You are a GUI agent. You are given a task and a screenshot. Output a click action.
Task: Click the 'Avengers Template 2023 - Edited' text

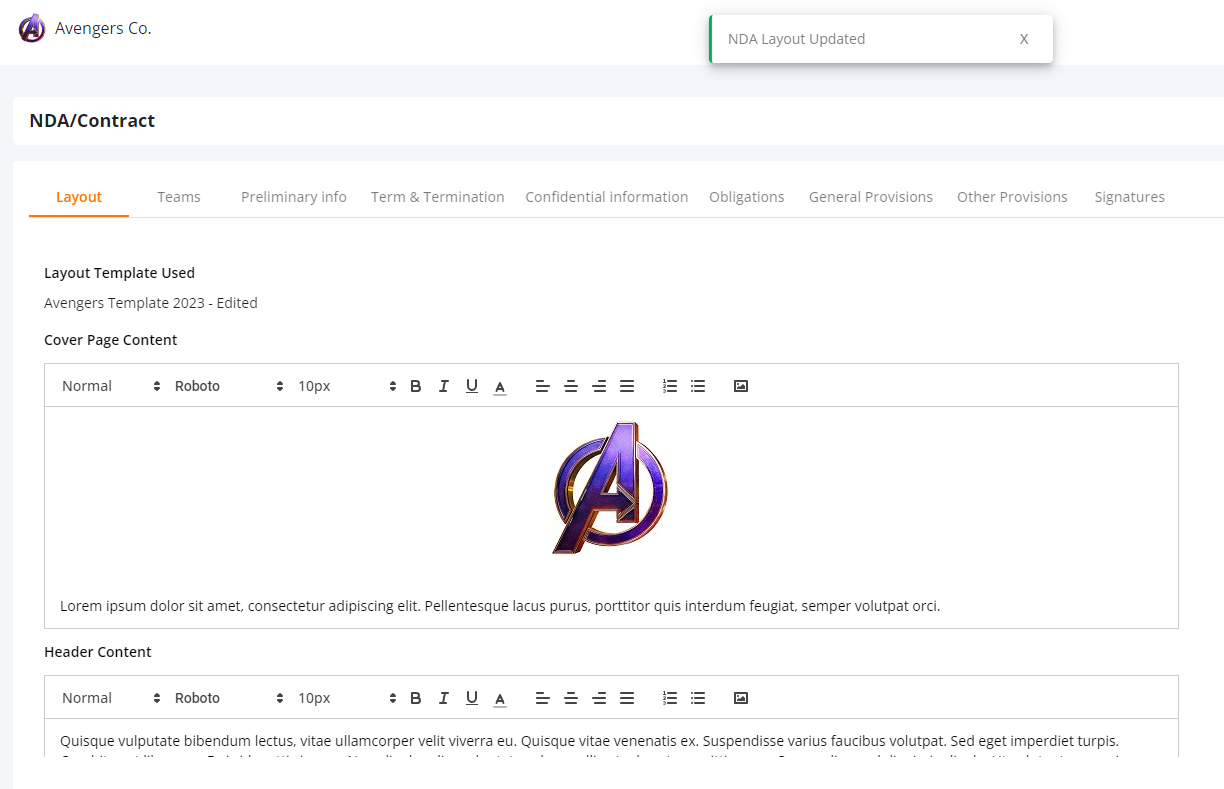tap(151, 303)
